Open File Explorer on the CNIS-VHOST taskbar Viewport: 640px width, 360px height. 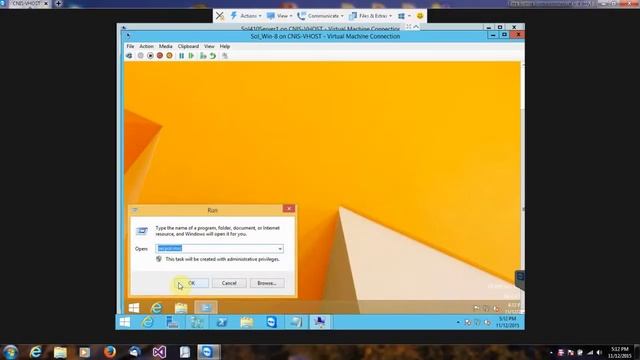[x=247, y=322]
